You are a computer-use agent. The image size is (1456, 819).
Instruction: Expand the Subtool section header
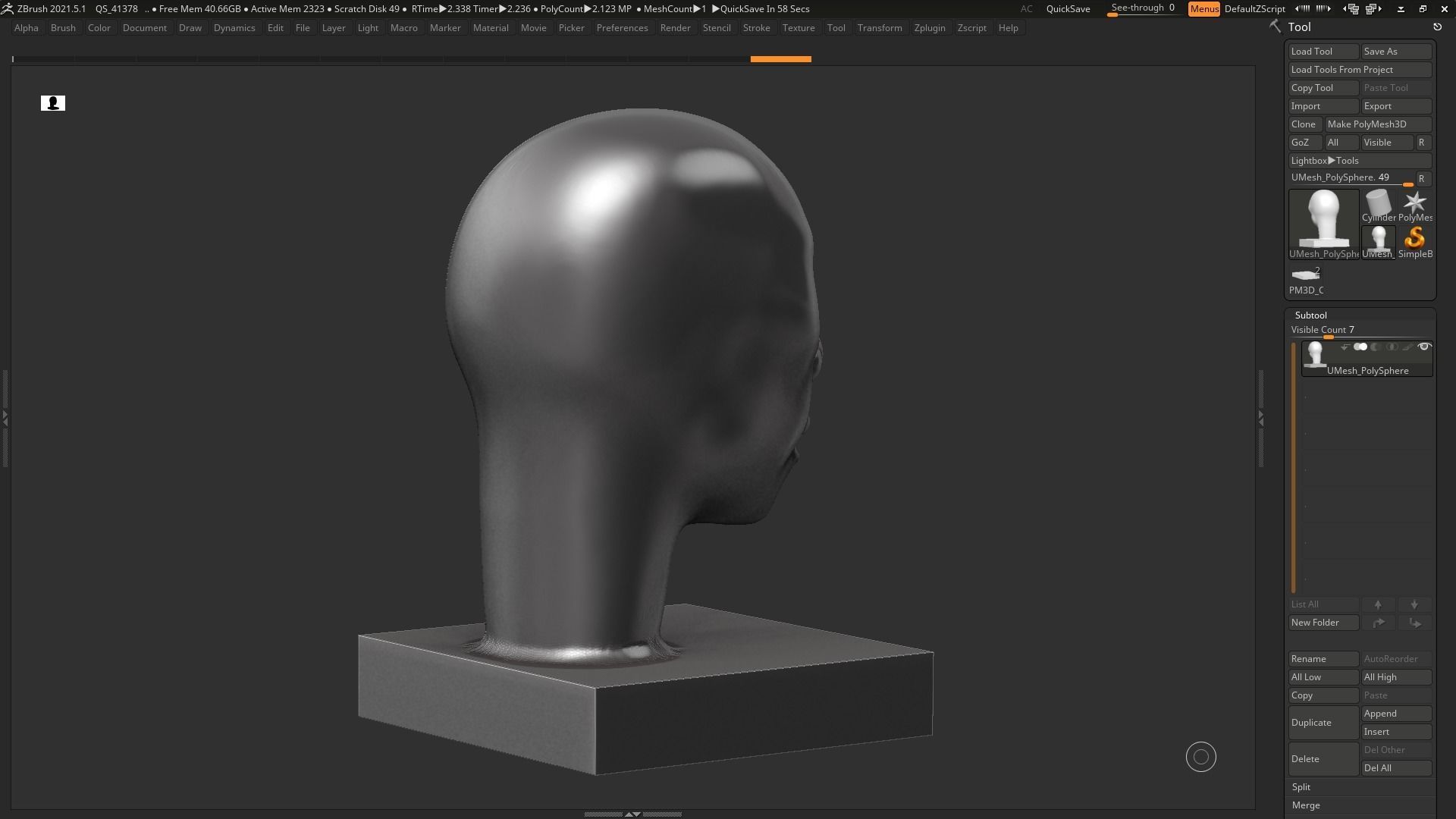coord(1310,315)
